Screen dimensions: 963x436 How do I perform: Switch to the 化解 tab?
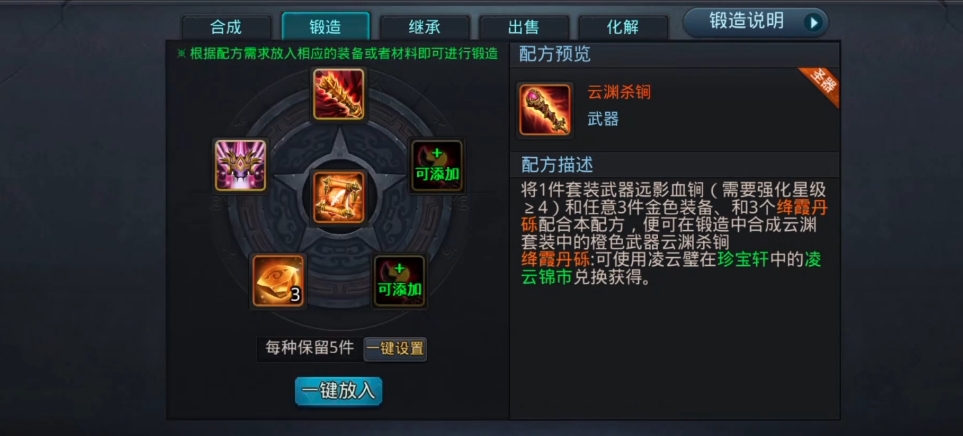coord(623,27)
